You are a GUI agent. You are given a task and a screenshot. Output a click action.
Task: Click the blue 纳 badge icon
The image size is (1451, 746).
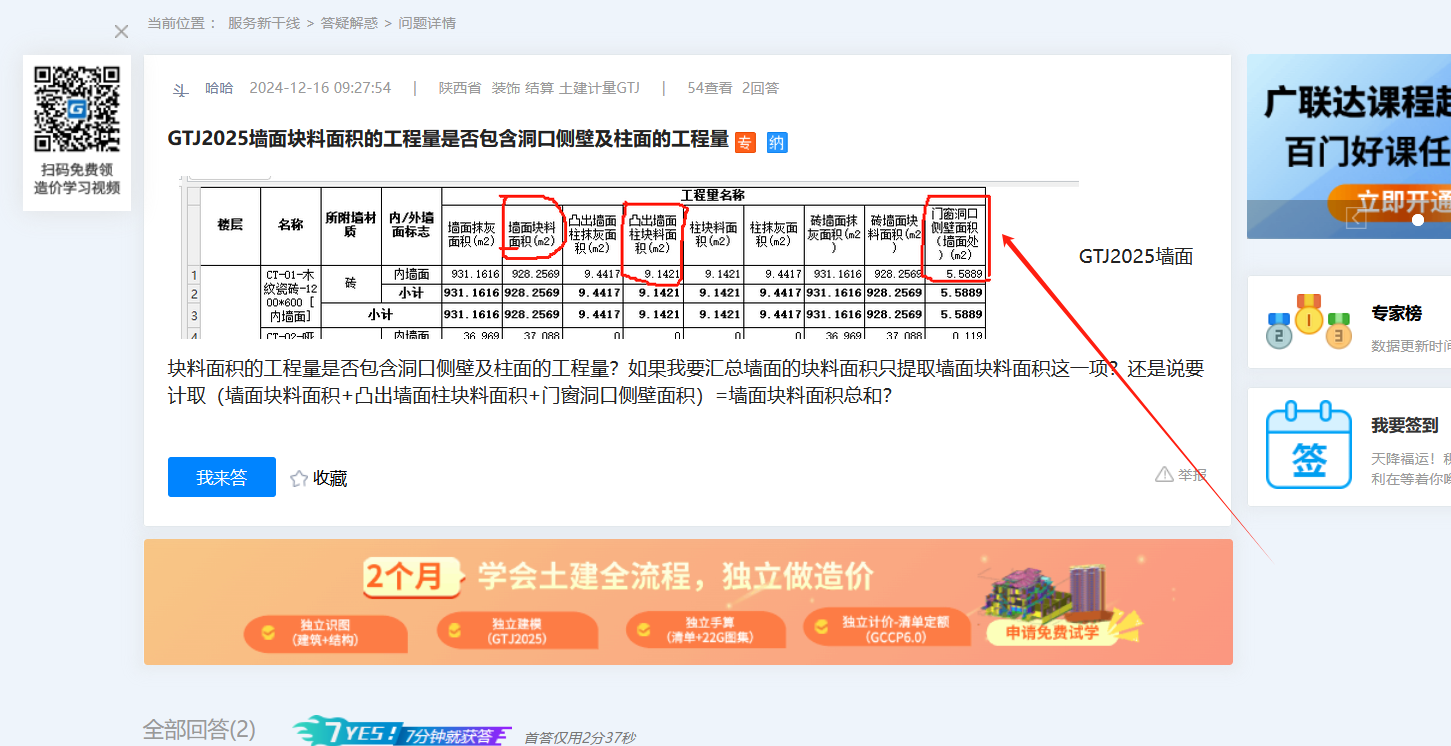pyautogui.click(x=777, y=143)
